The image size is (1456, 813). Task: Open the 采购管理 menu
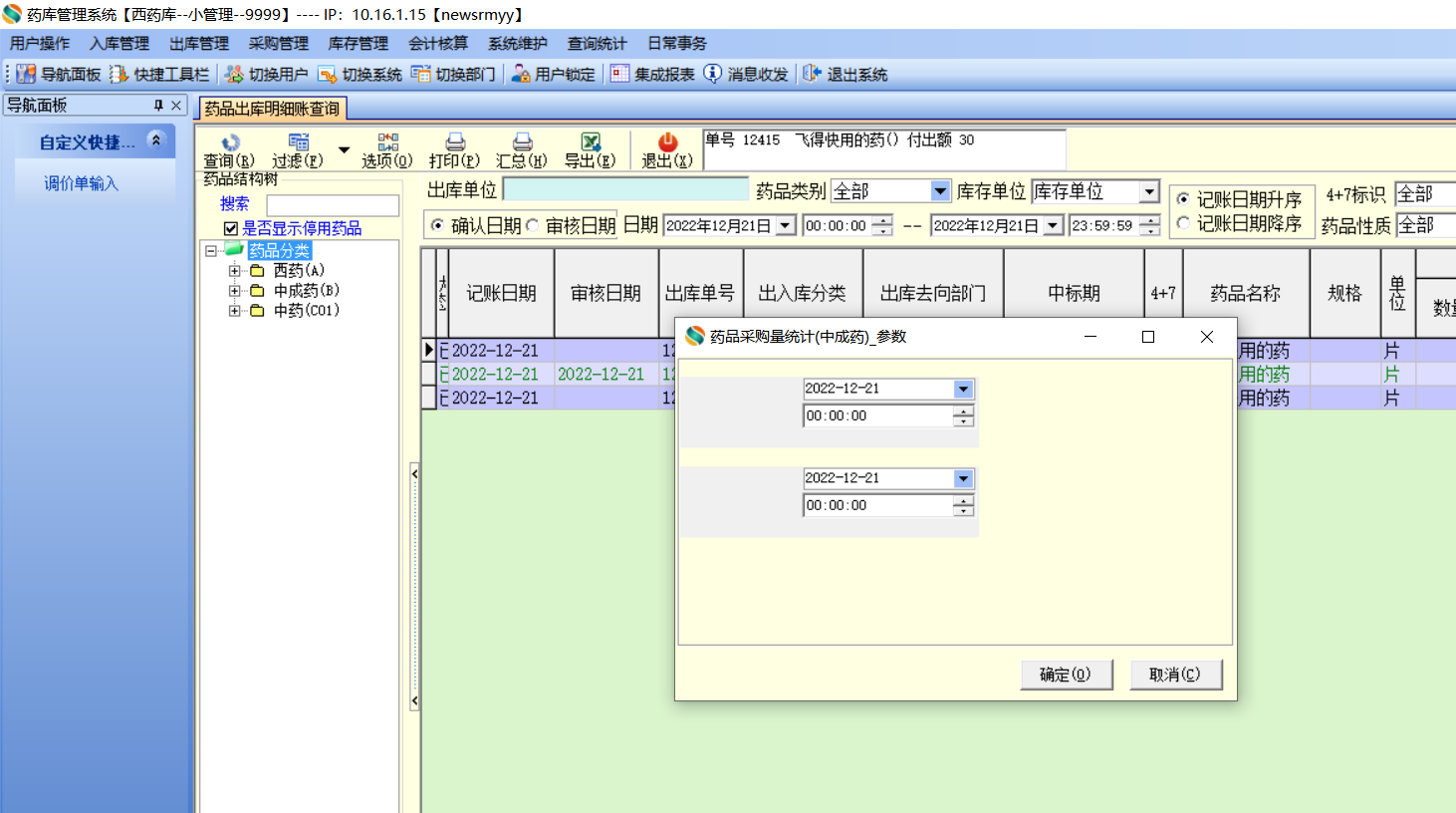[279, 44]
